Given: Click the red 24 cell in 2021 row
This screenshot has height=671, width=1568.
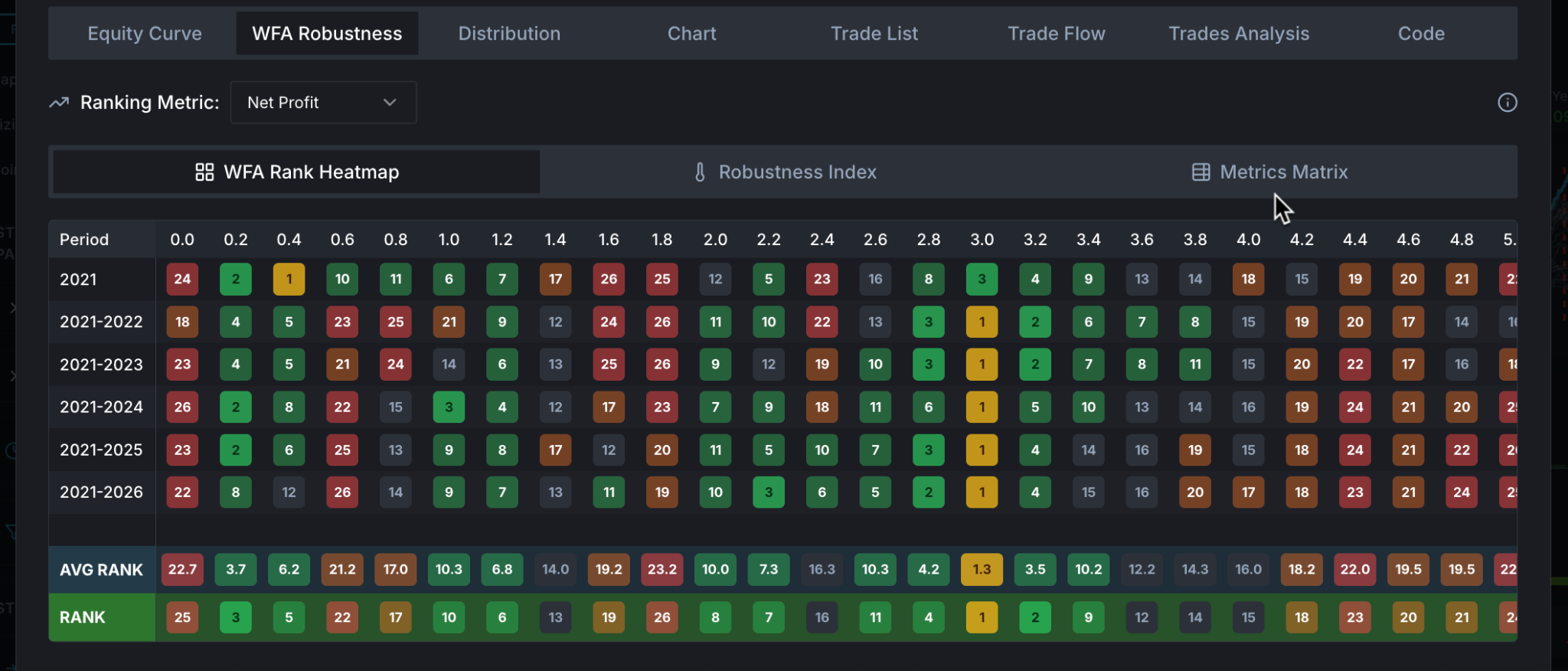Looking at the screenshot, I should 182,280.
